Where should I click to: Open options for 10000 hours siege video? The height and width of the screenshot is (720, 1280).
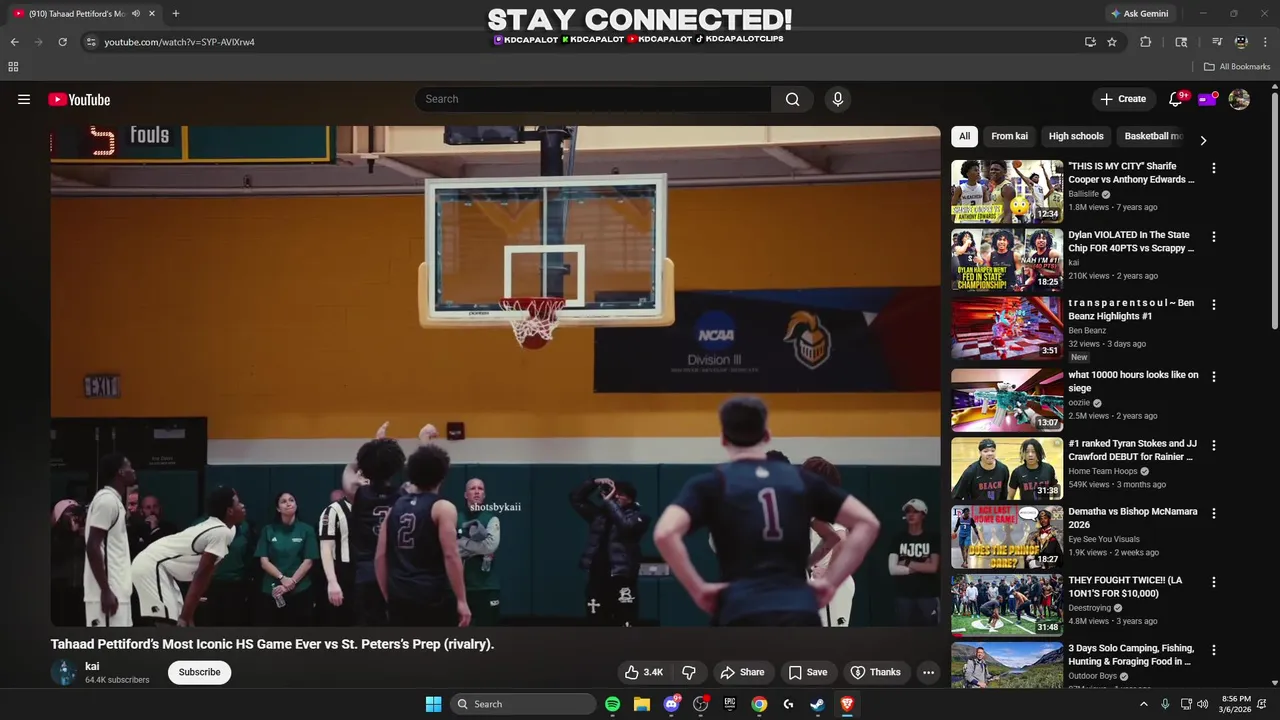[1214, 377]
